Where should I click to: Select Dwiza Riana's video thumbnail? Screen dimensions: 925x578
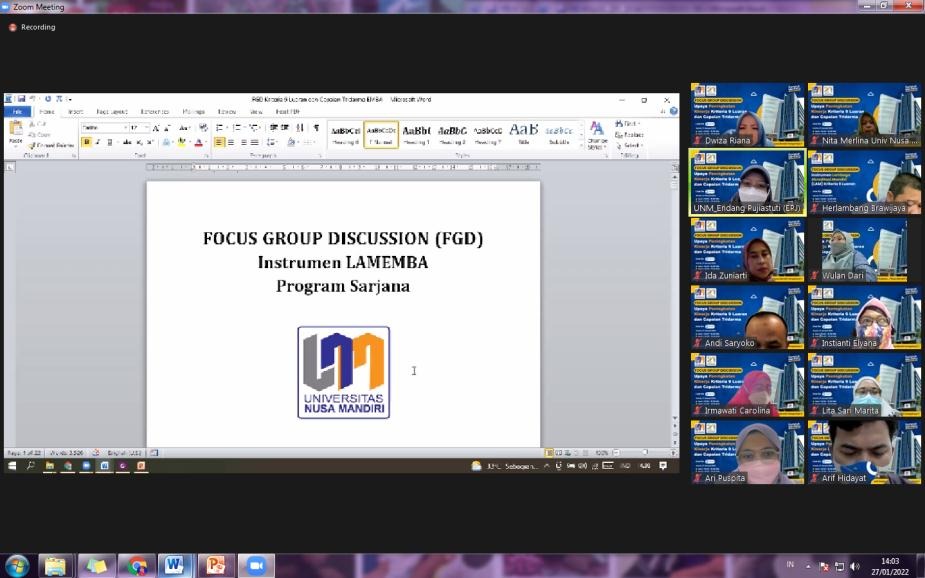[x=747, y=116]
